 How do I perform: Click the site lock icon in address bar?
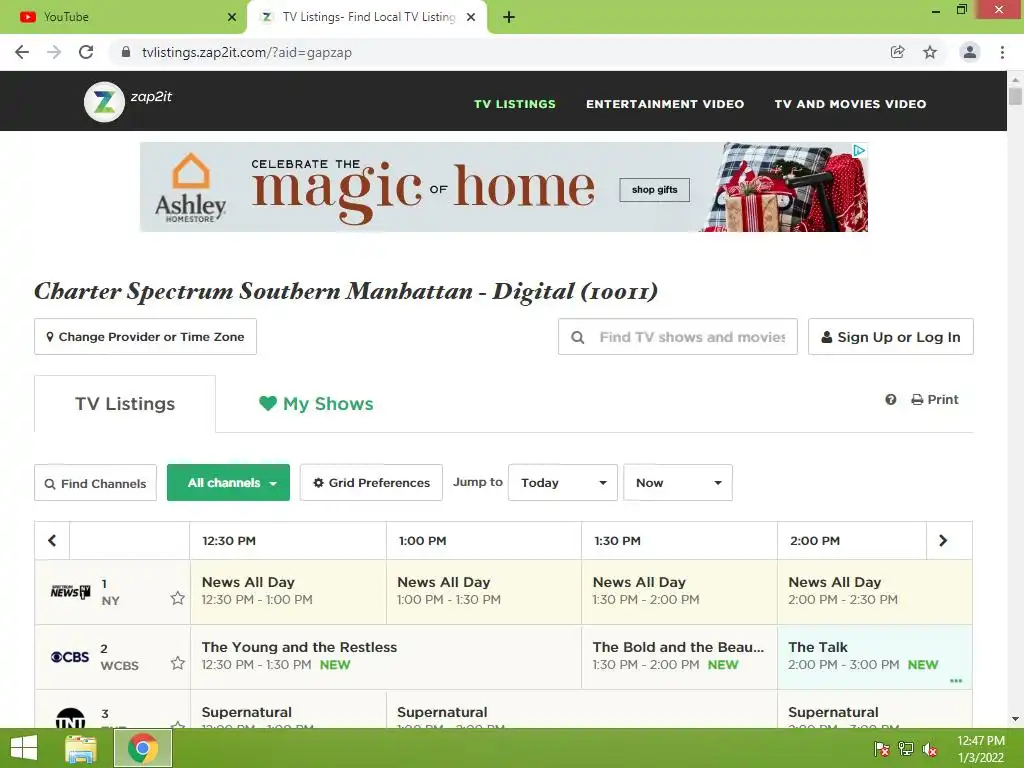pyautogui.click(x=126, y=52)
